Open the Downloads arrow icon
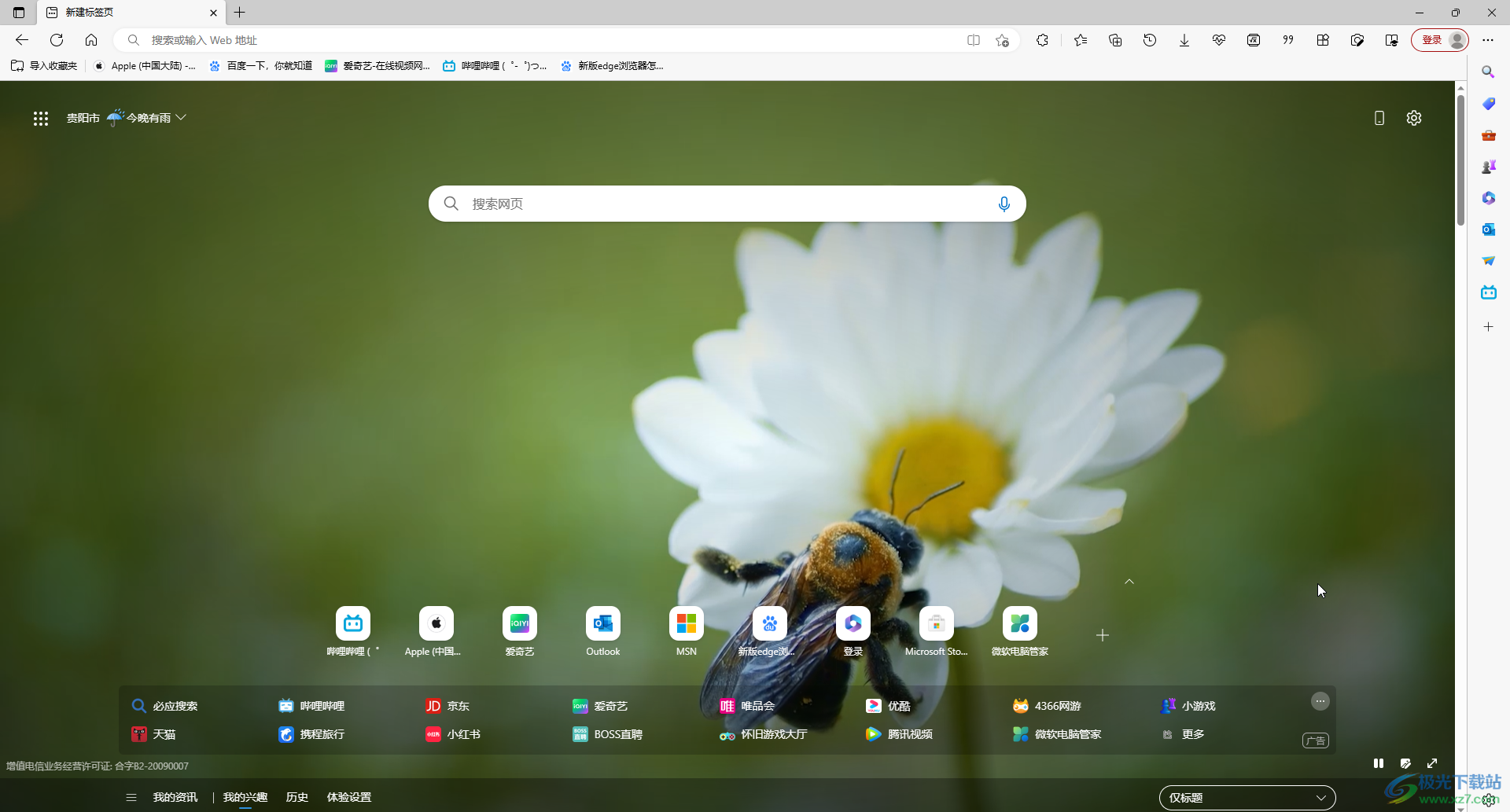The image size is (1510, 812). tap(1184, 40)
